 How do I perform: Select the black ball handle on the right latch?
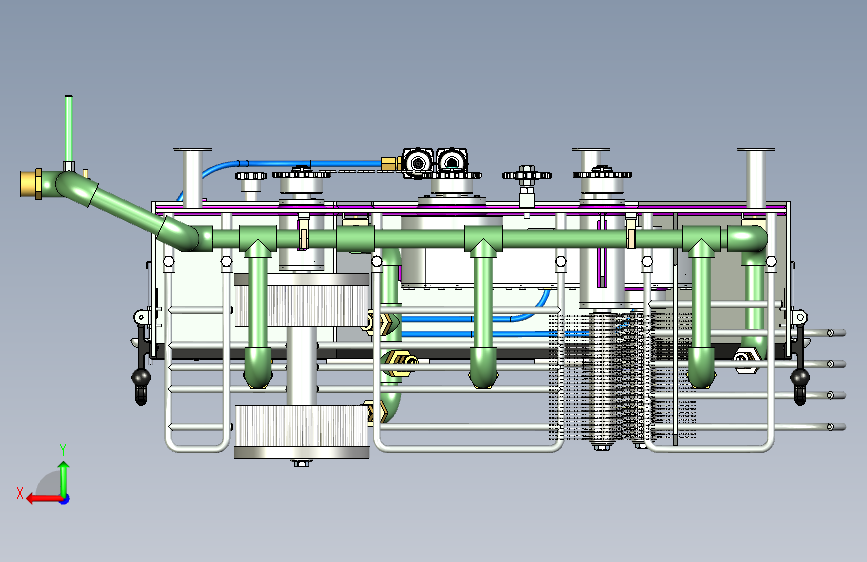(x=800, y=378)
